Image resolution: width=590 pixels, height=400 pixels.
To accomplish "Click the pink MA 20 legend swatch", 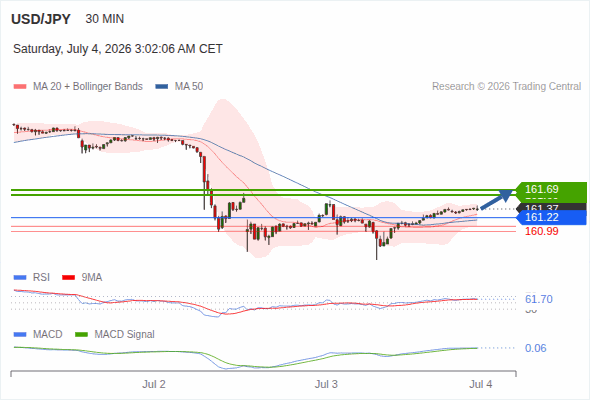I will click(x=20, y=87).
